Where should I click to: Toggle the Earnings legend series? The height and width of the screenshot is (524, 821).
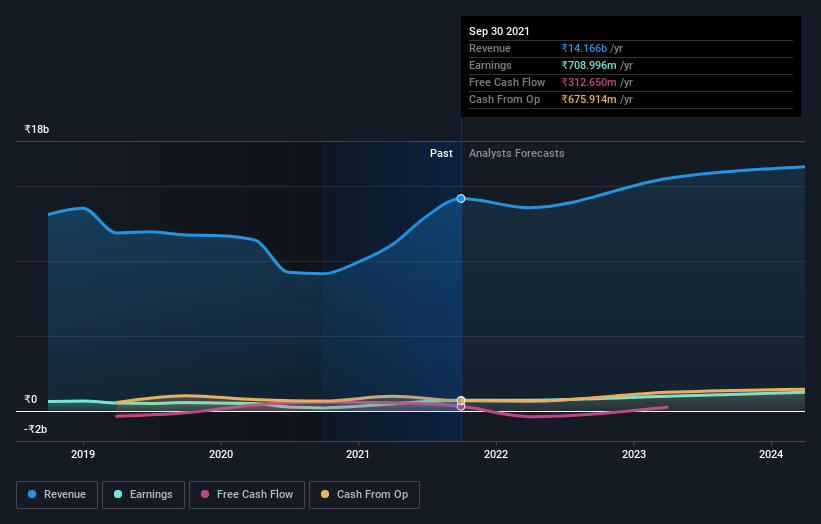point(143,495)
